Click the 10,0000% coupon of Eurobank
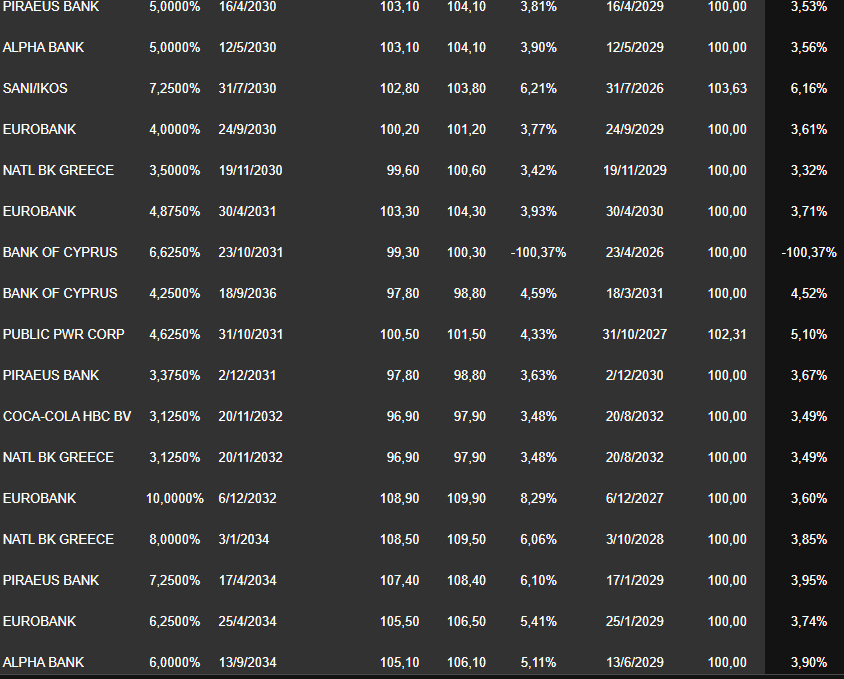The width and height of the screenshot is (844, 679). point(176,498)
